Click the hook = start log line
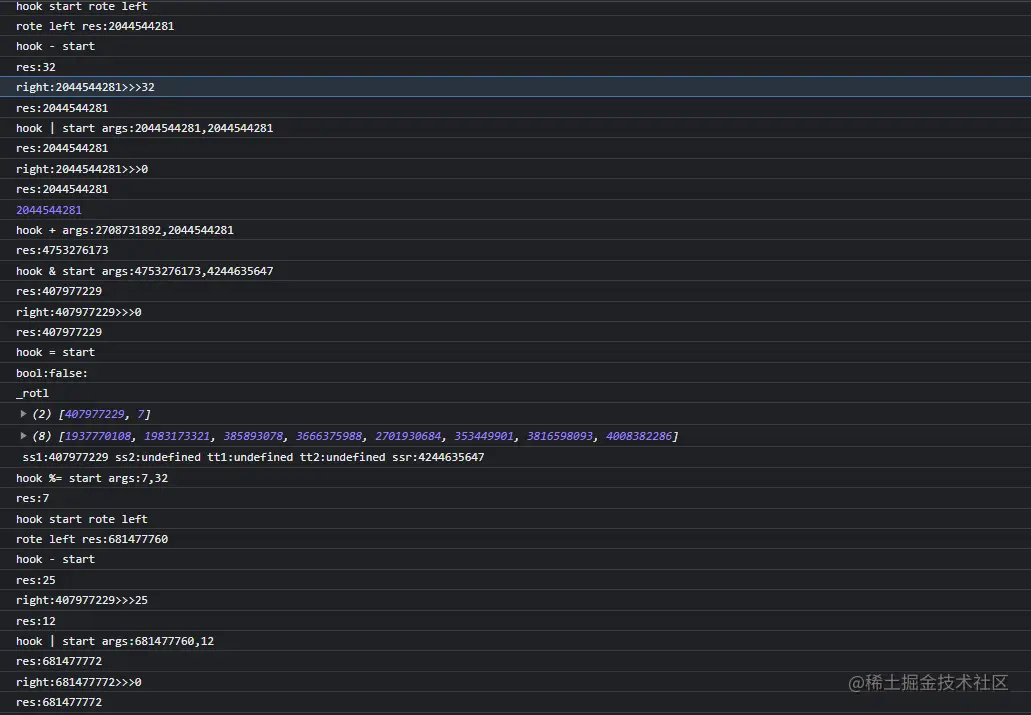Viewport: 1031px width, 715px height. (55, 352)
